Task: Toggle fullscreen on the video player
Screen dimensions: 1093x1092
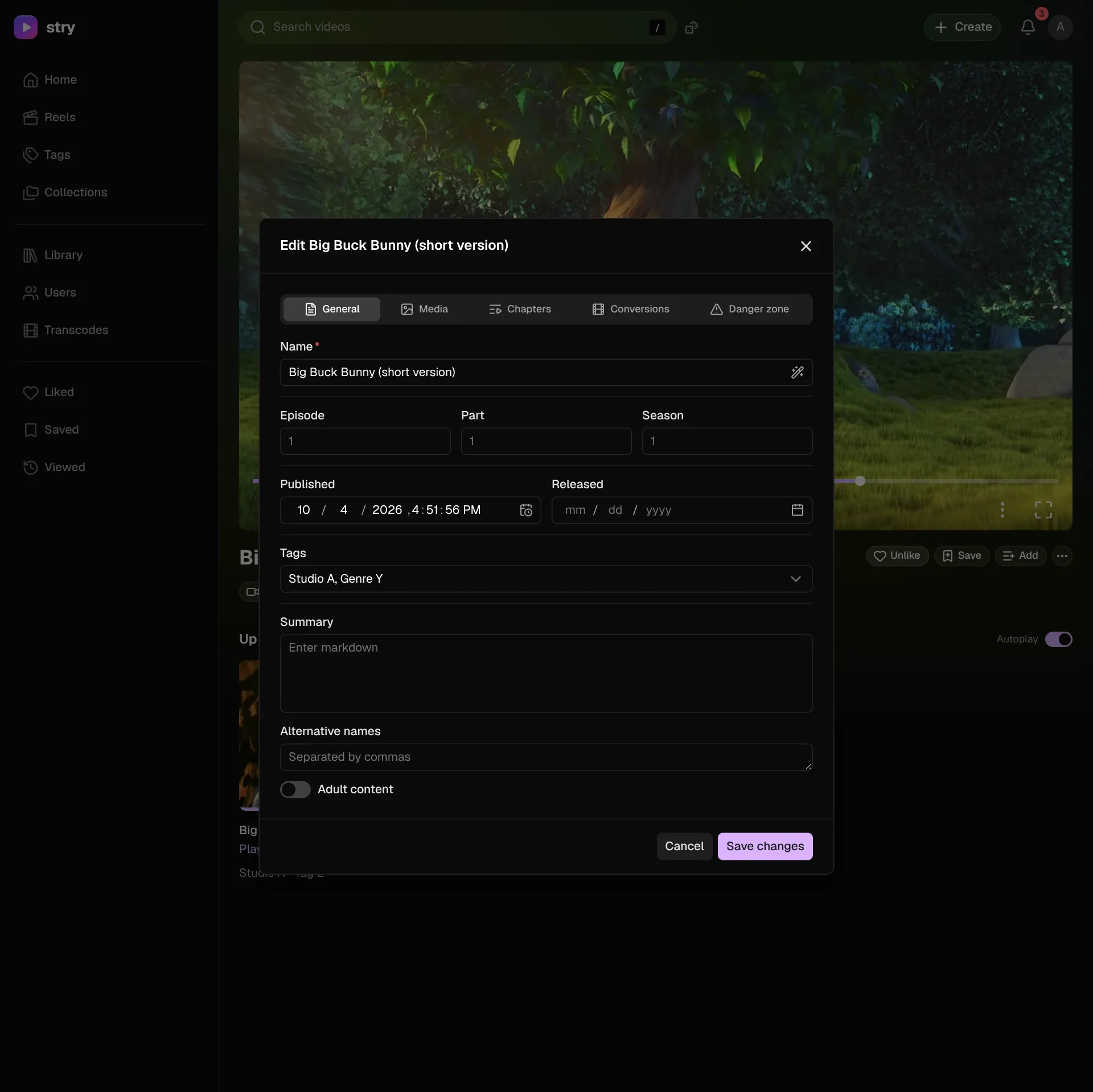Action: click(1043, 510)
